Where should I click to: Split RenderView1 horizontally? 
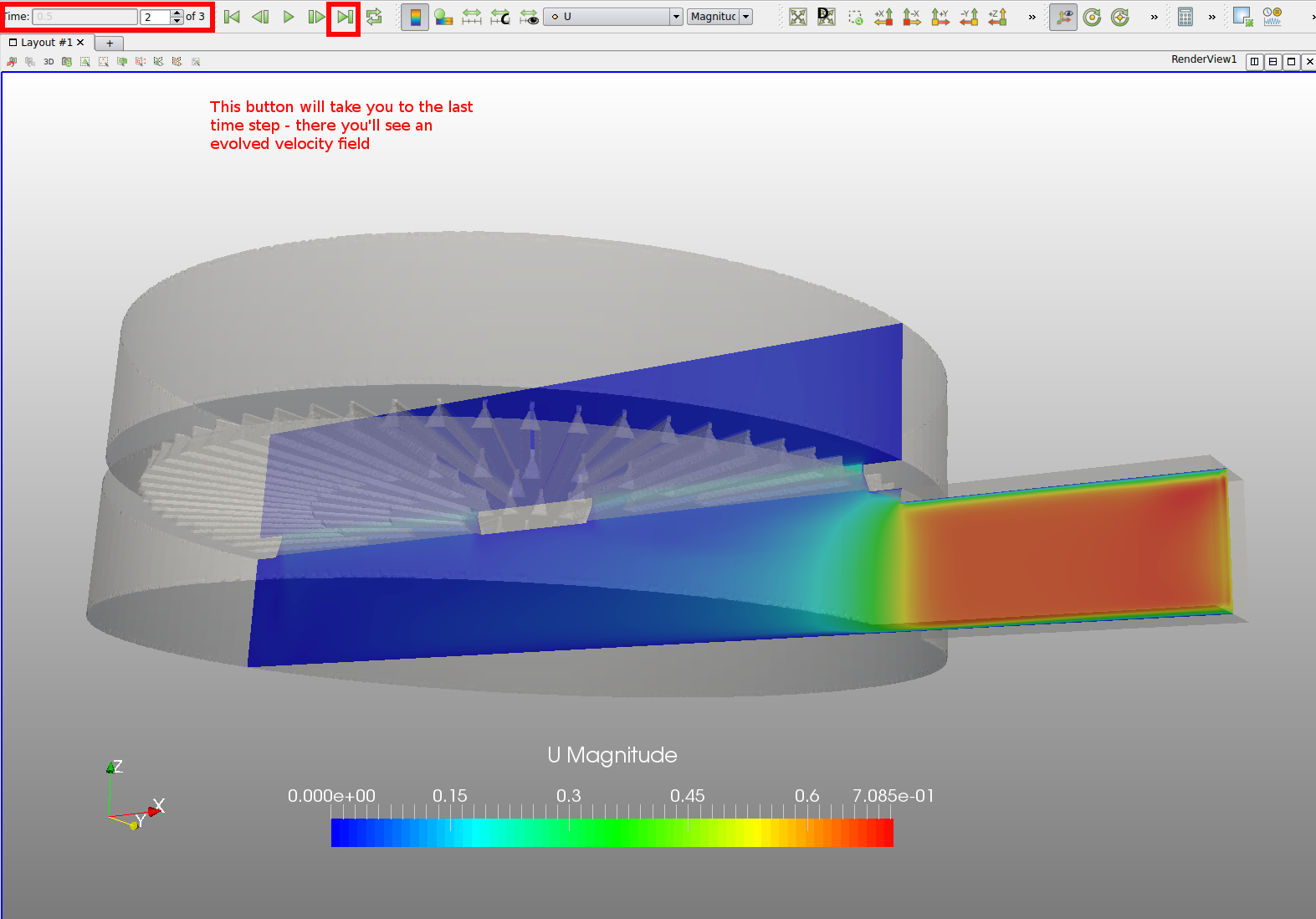[1254, 61]
